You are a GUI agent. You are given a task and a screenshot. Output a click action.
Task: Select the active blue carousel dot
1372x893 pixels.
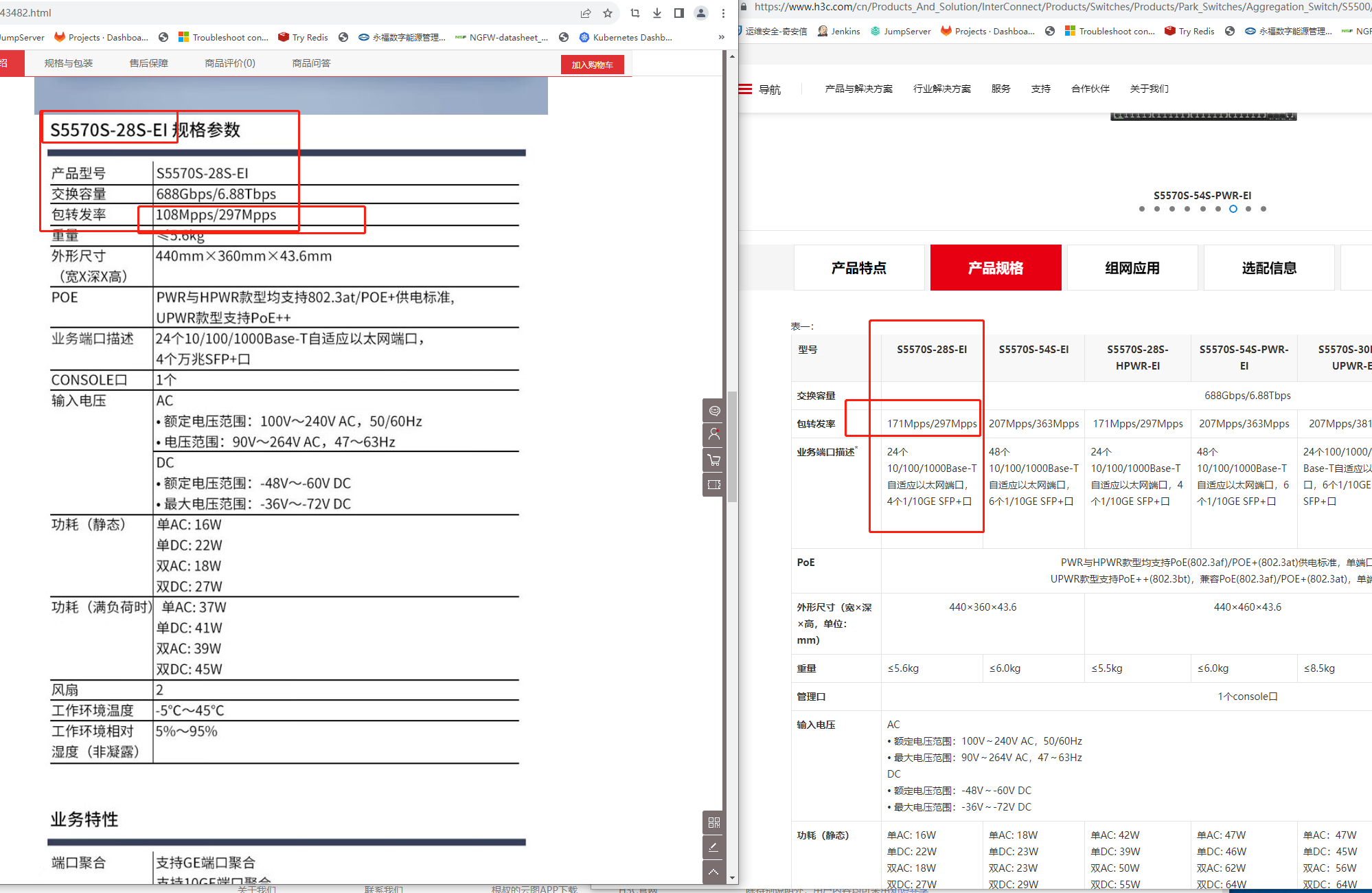[1233, 209]
